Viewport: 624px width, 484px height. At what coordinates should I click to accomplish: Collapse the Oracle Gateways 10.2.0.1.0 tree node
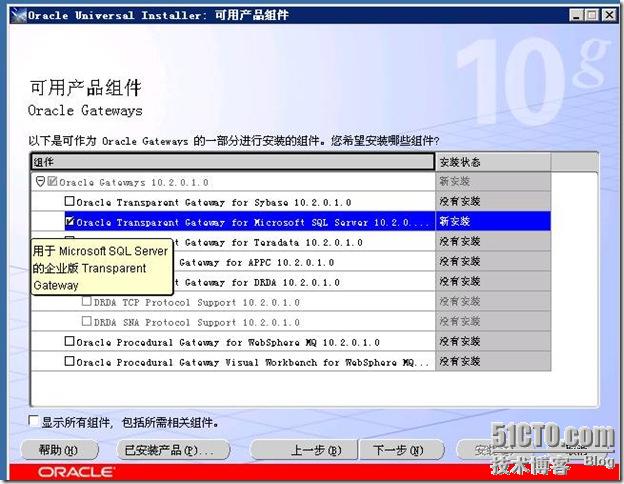pos(40,182)
